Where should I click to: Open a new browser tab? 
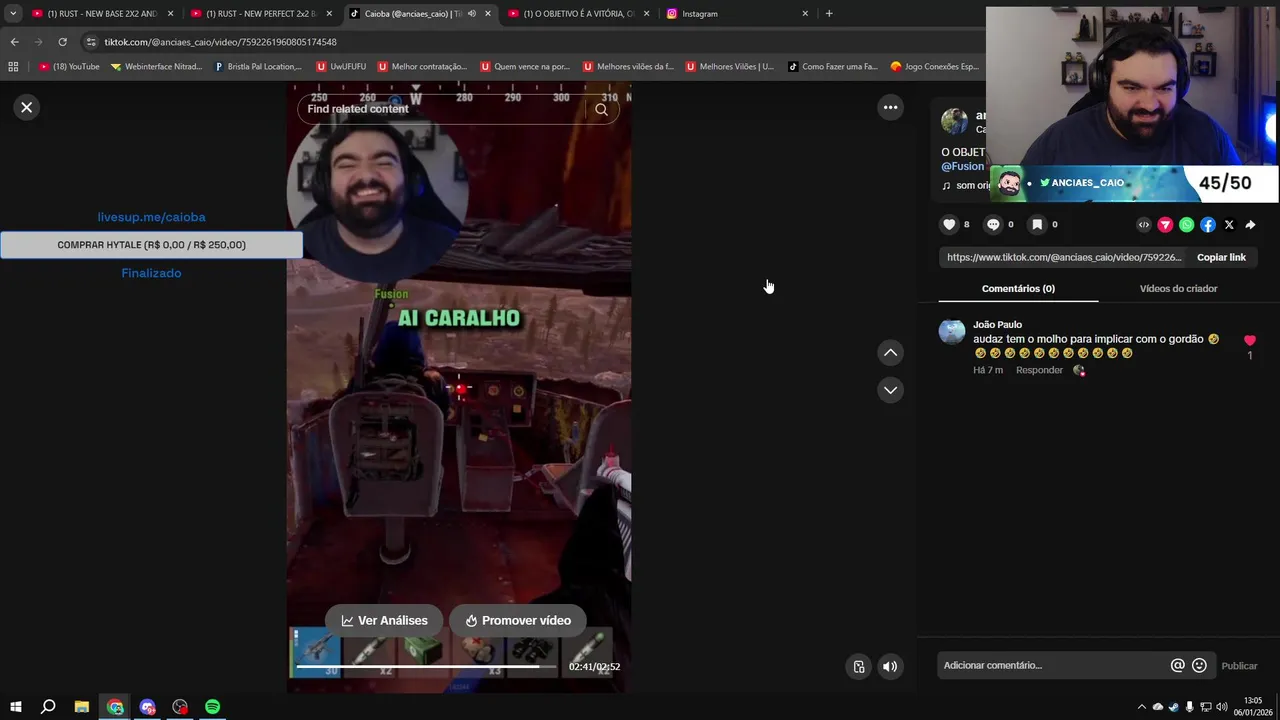(829, 14)
